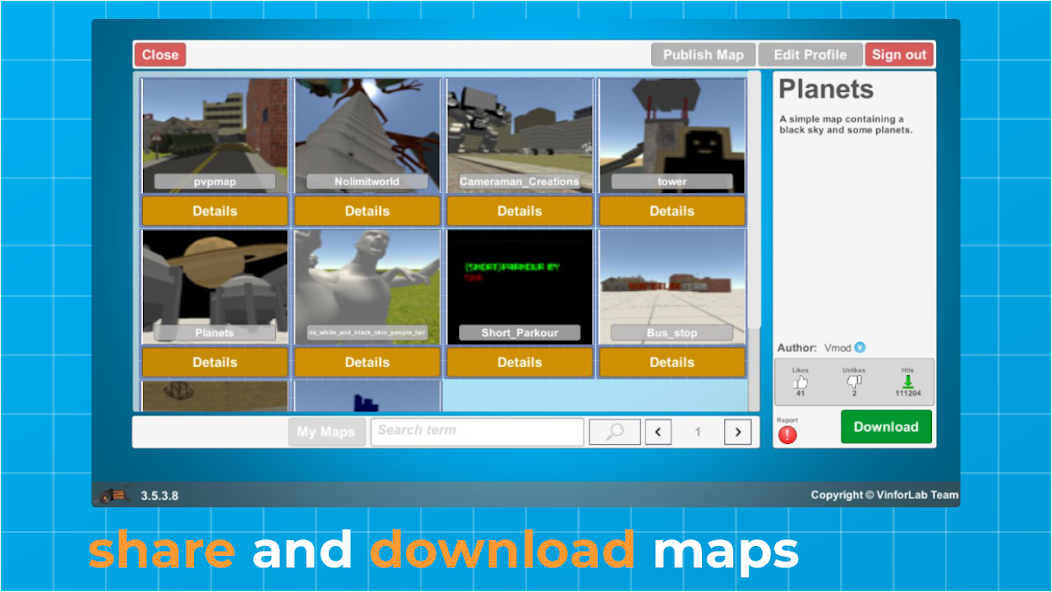
Task: Click the game logo icon in status bar
Action: click(x=112, y=493)
